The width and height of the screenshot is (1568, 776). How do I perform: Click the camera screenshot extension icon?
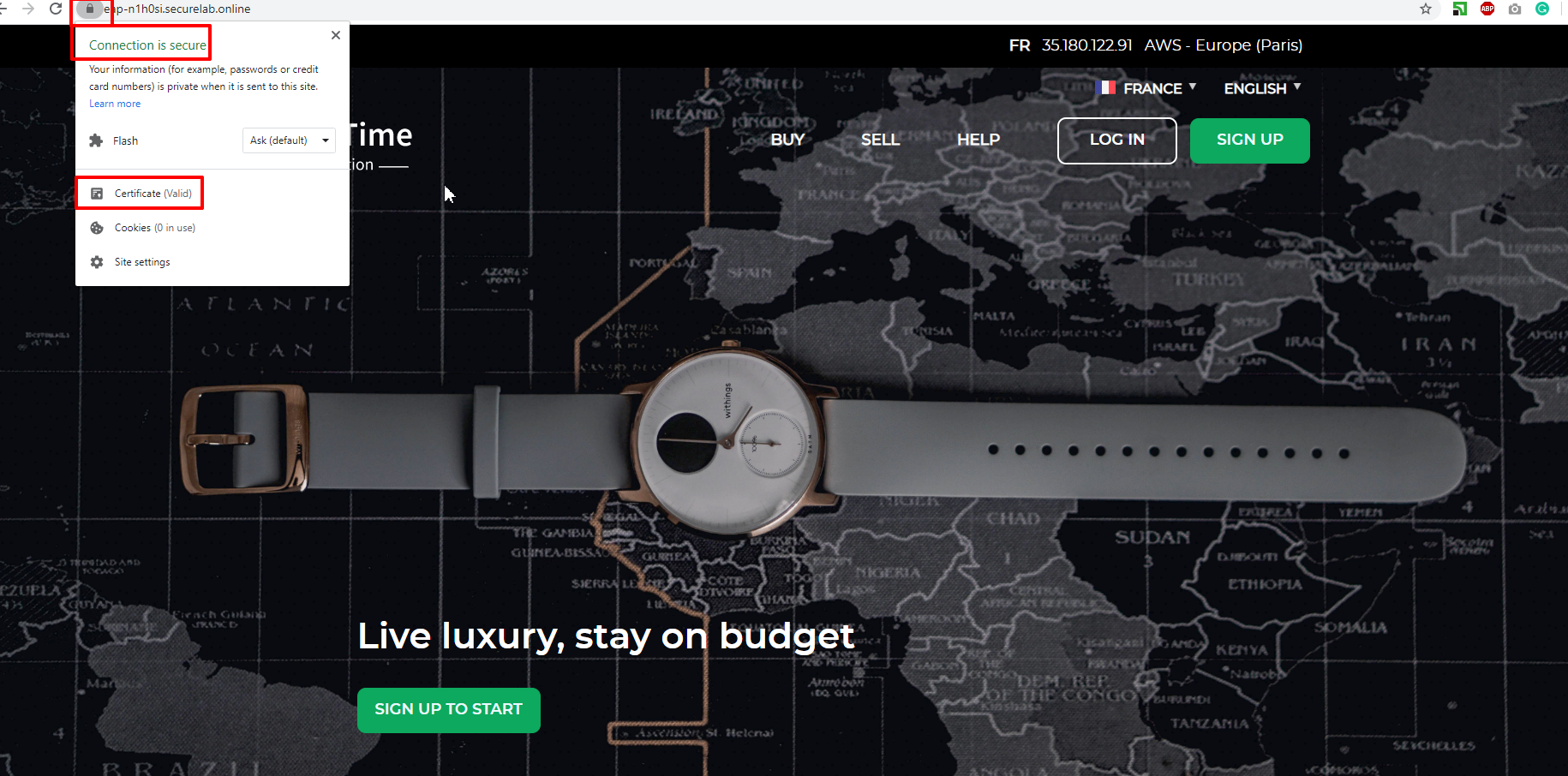1515,9
